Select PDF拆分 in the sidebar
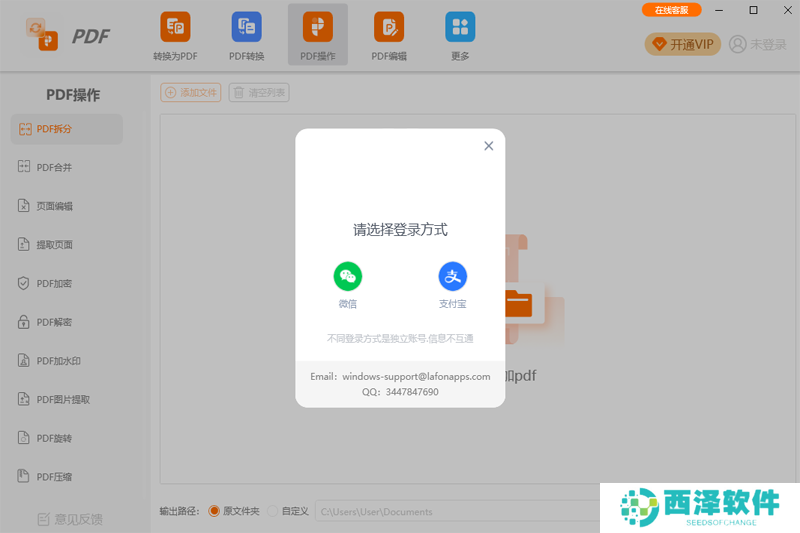Viewport: 800px width, 533px height. click(x=66, y=129)
